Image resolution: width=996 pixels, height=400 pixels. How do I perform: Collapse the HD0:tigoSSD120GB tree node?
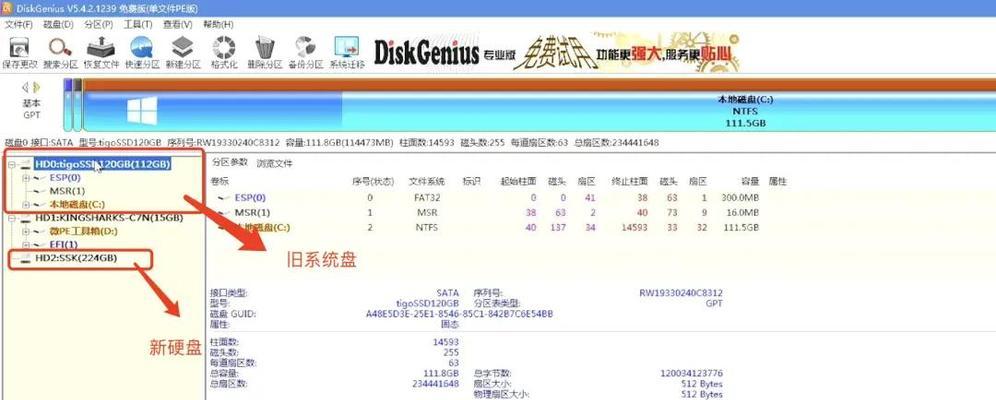tap(11, 164)
